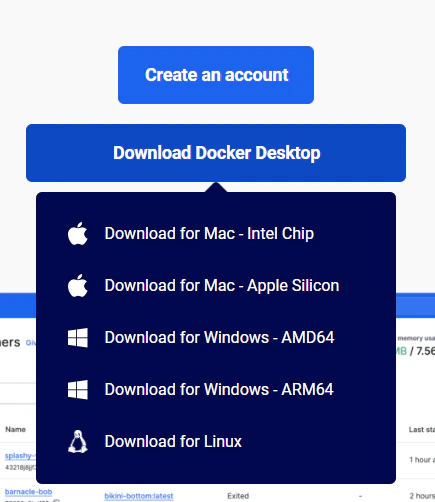This screenshot has width=435, height=502.
Task: Click the Exited status of barnacle-bob
Action: pos(238,496)
